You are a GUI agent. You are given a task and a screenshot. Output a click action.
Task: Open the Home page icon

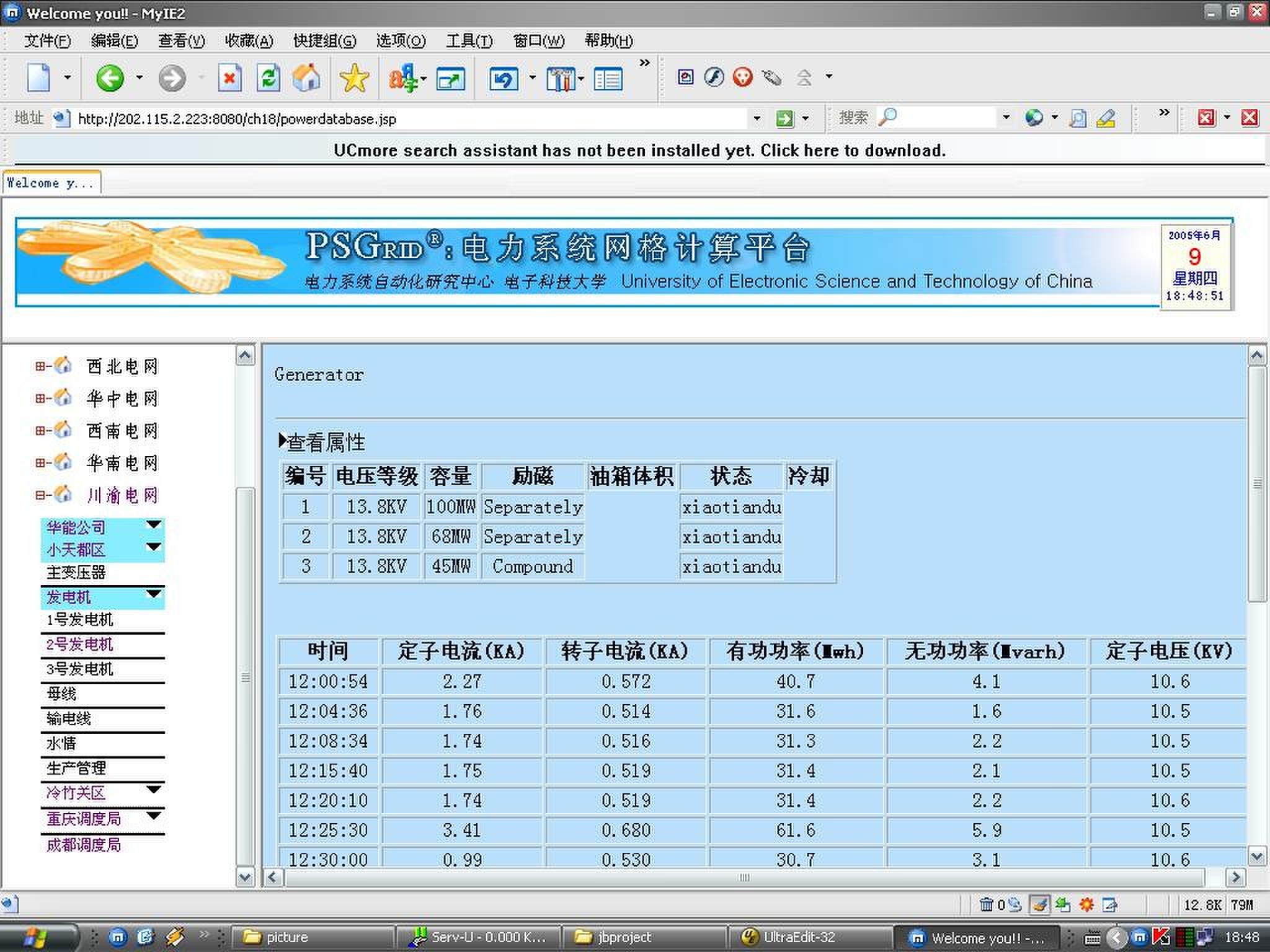[306, 78]
